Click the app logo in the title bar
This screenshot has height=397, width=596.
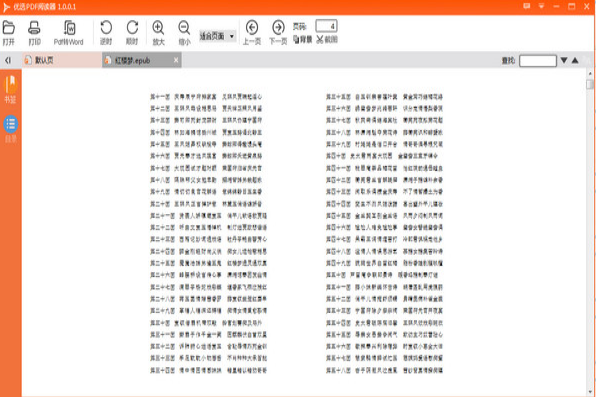[6, 7]
